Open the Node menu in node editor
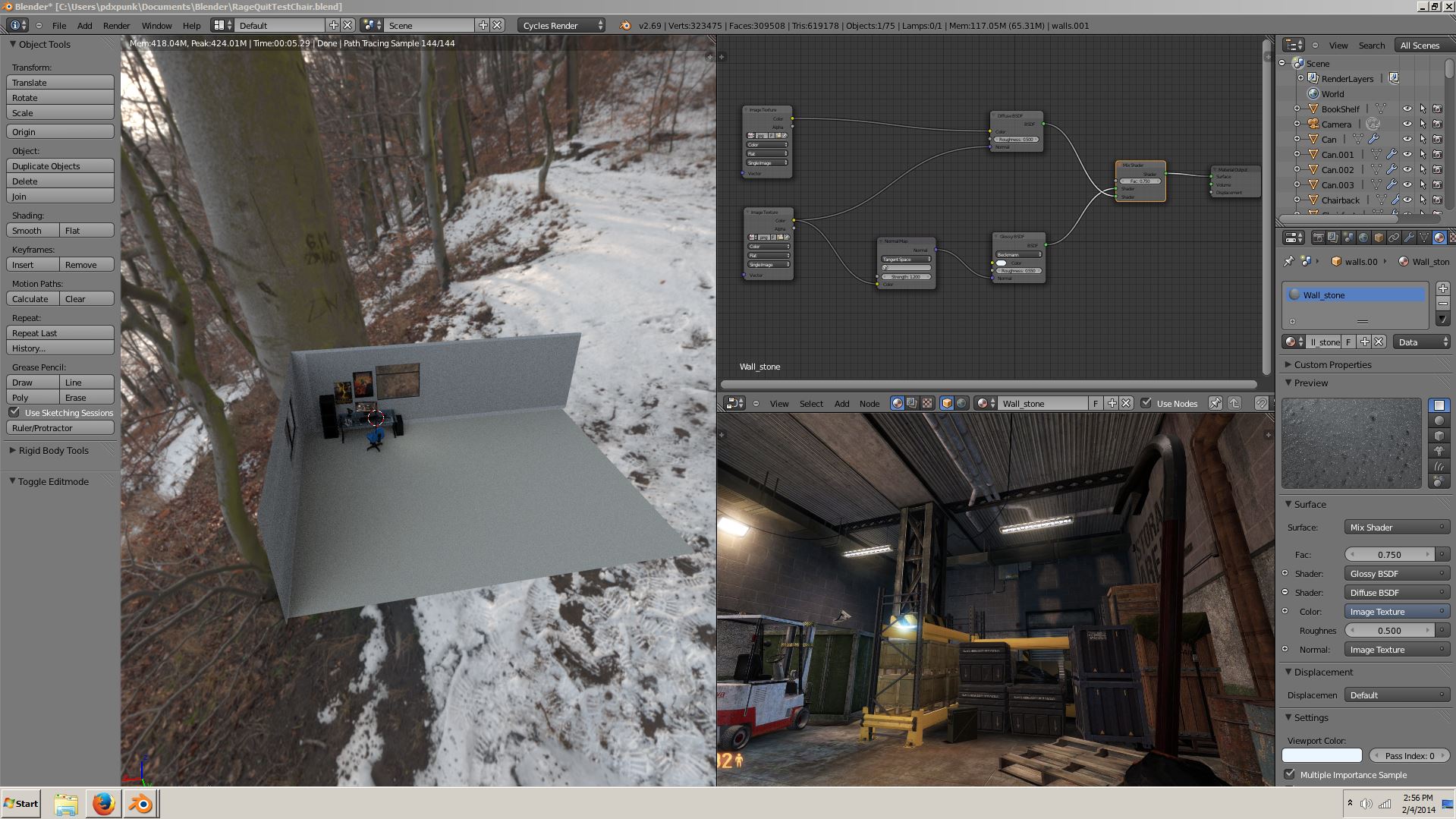 [x=869, y=403]
